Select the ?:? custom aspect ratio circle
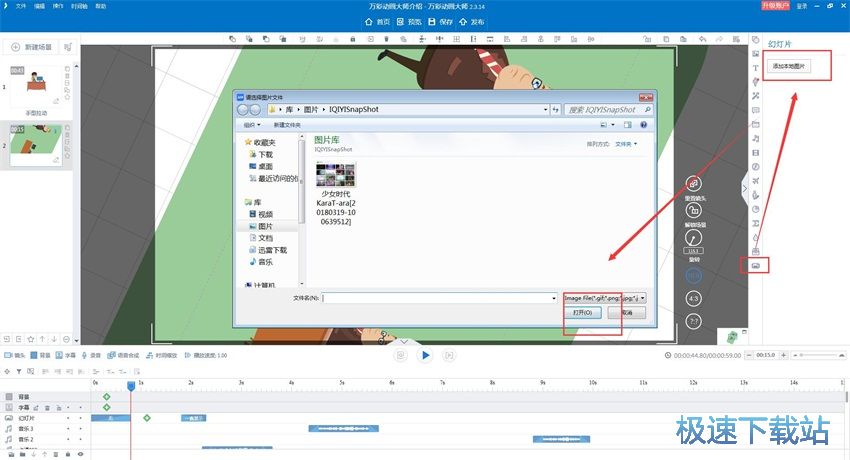This screenshot has width=850, height=460. [x=694, y=321]
